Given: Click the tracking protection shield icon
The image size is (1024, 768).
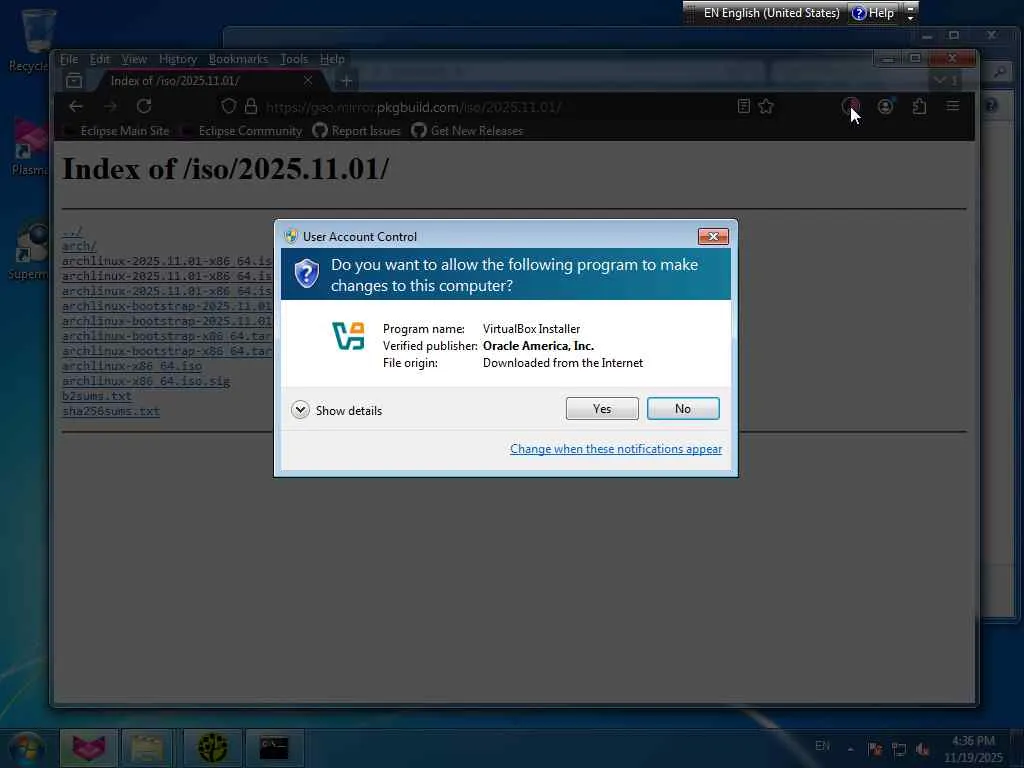Looking at the screenshot, I should point(229,106).
